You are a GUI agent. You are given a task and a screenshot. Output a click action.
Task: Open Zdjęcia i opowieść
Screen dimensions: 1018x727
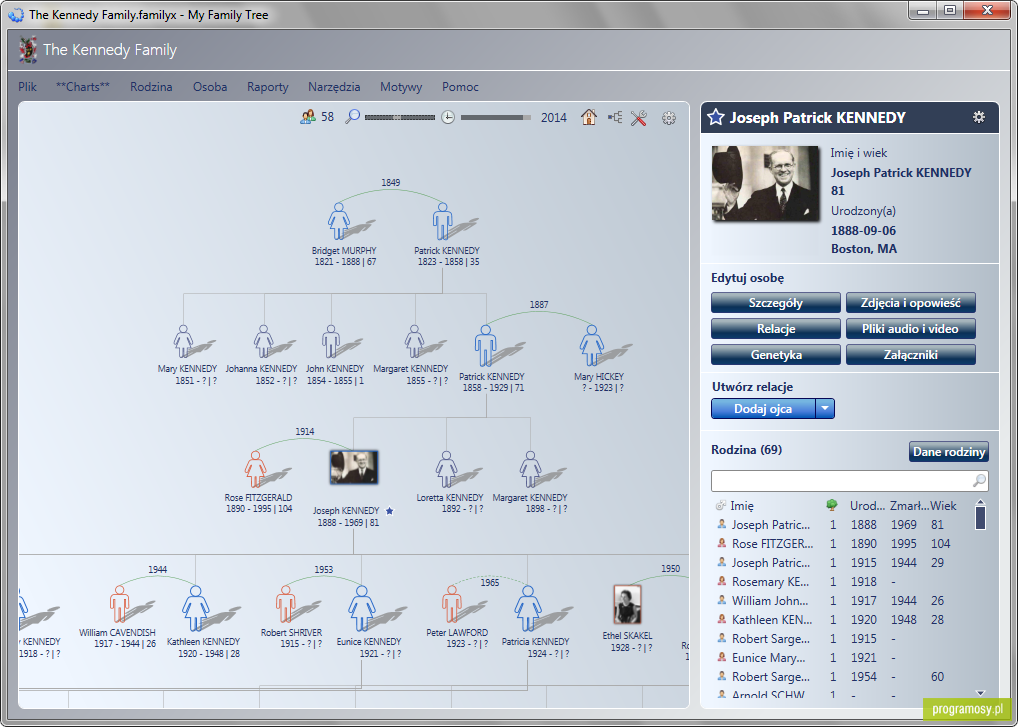click(911, 302)
